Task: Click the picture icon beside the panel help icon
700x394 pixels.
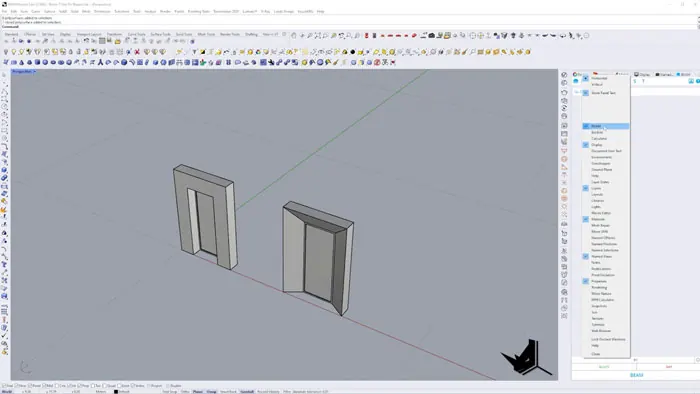Action: click(x=691, y=81)
